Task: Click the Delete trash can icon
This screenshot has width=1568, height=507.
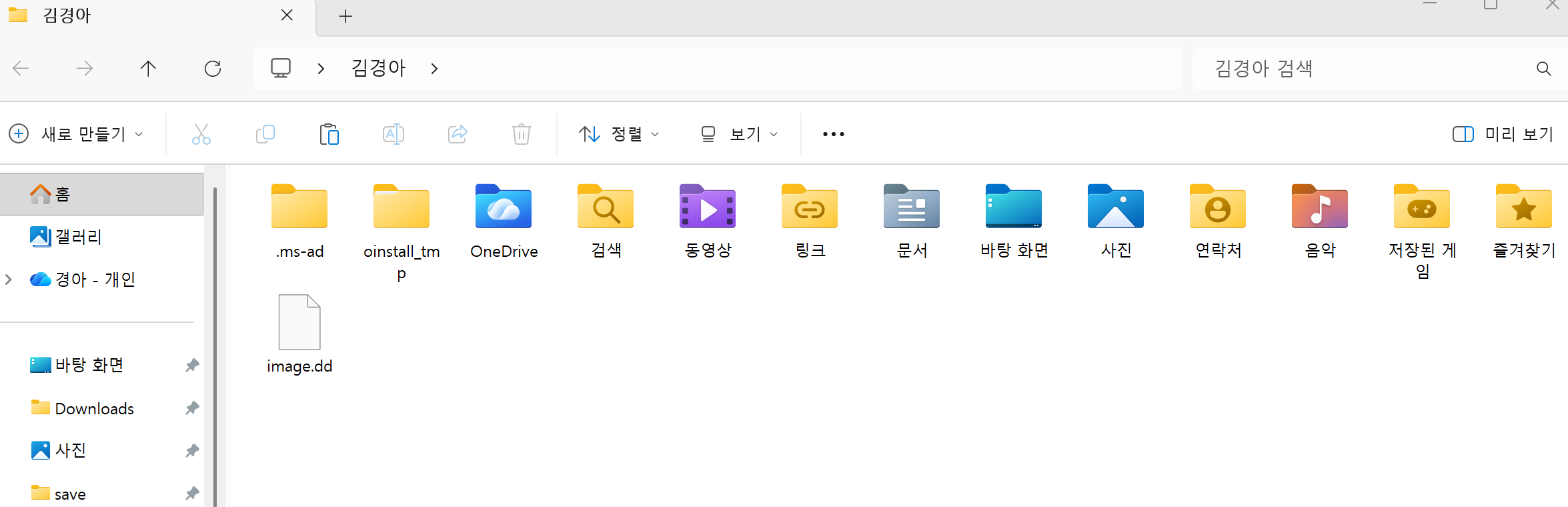Action: pos(522,134)
